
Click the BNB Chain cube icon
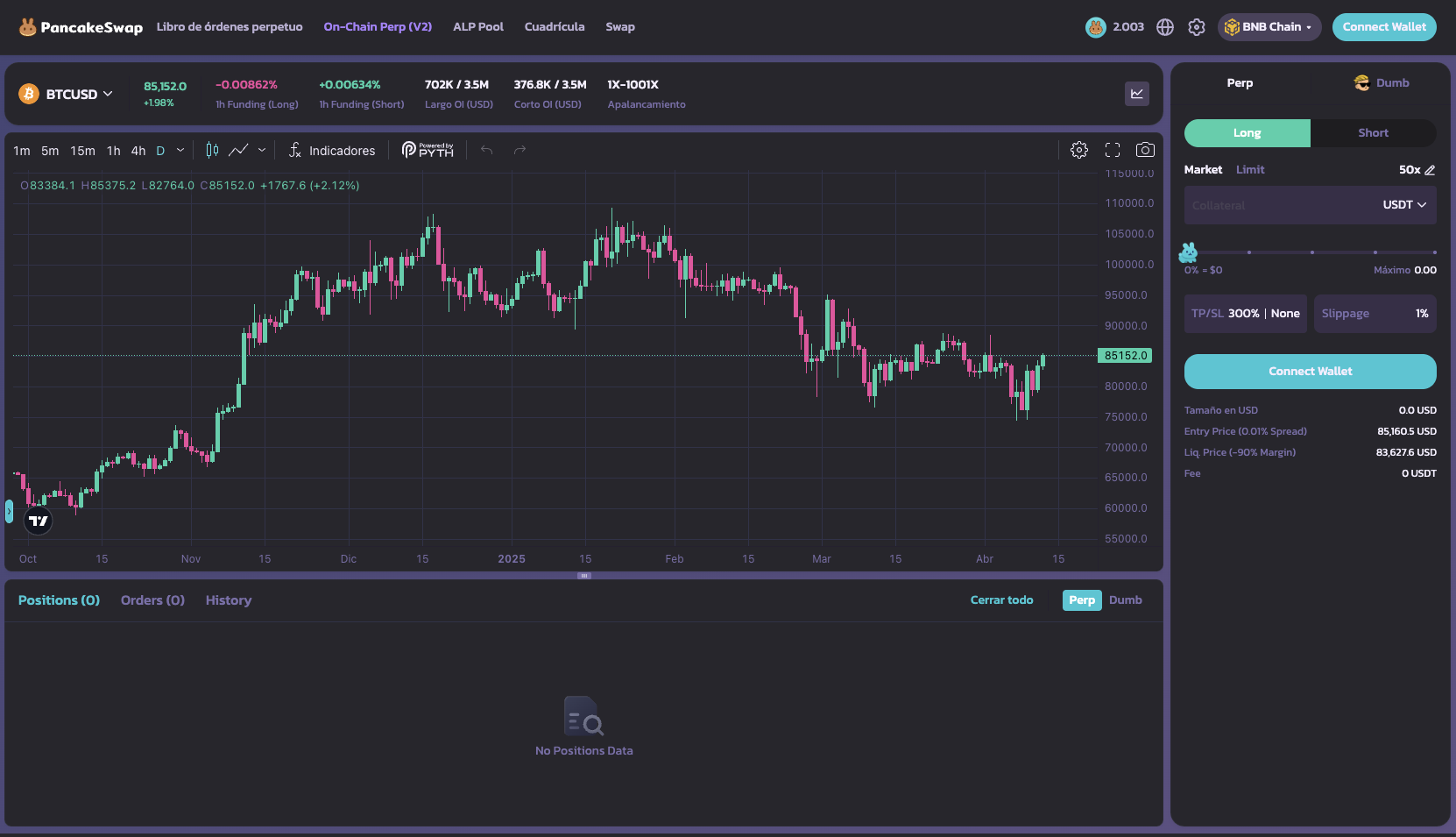click(x=1232, y=27)
